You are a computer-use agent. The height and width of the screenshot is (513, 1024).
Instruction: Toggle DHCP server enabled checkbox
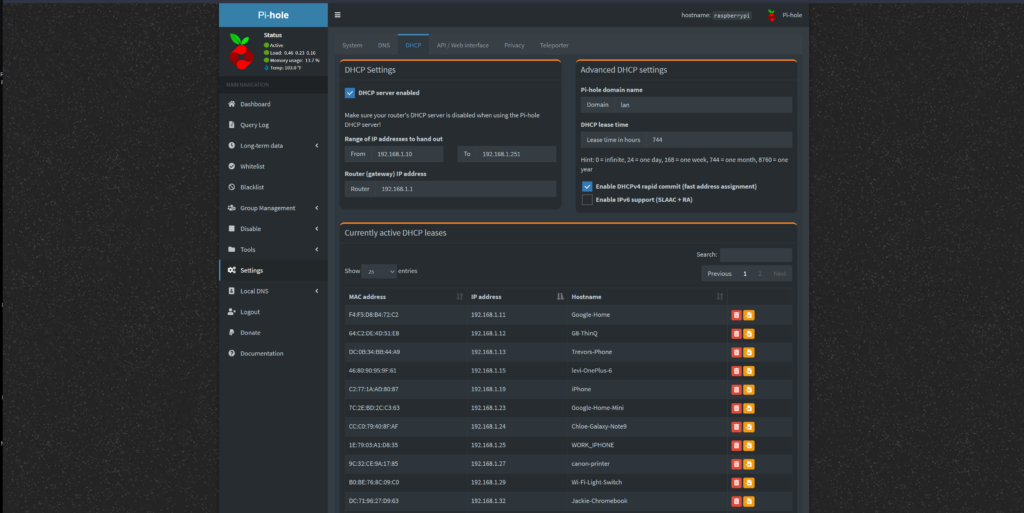(350, 93)
